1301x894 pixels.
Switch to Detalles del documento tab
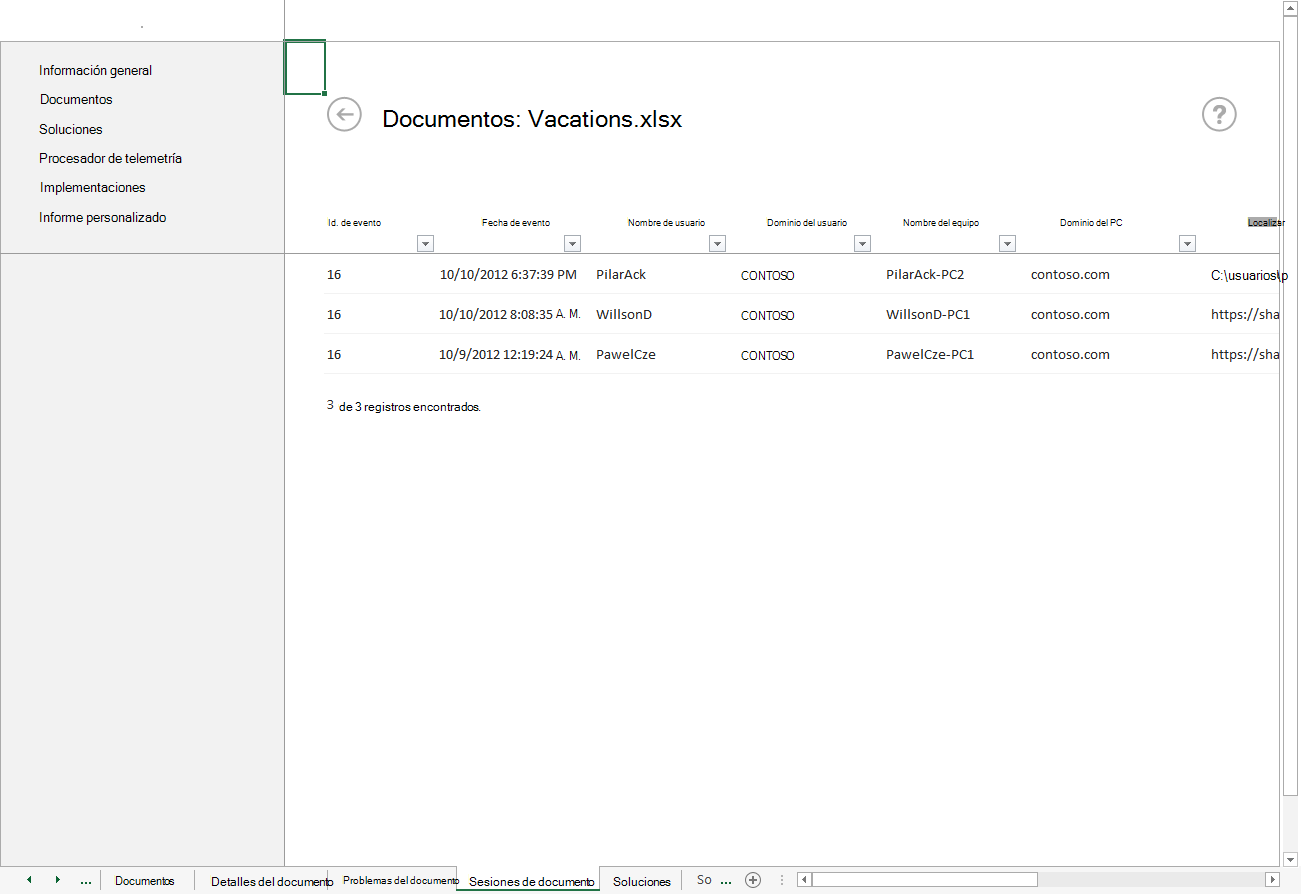tap(272, 882)
